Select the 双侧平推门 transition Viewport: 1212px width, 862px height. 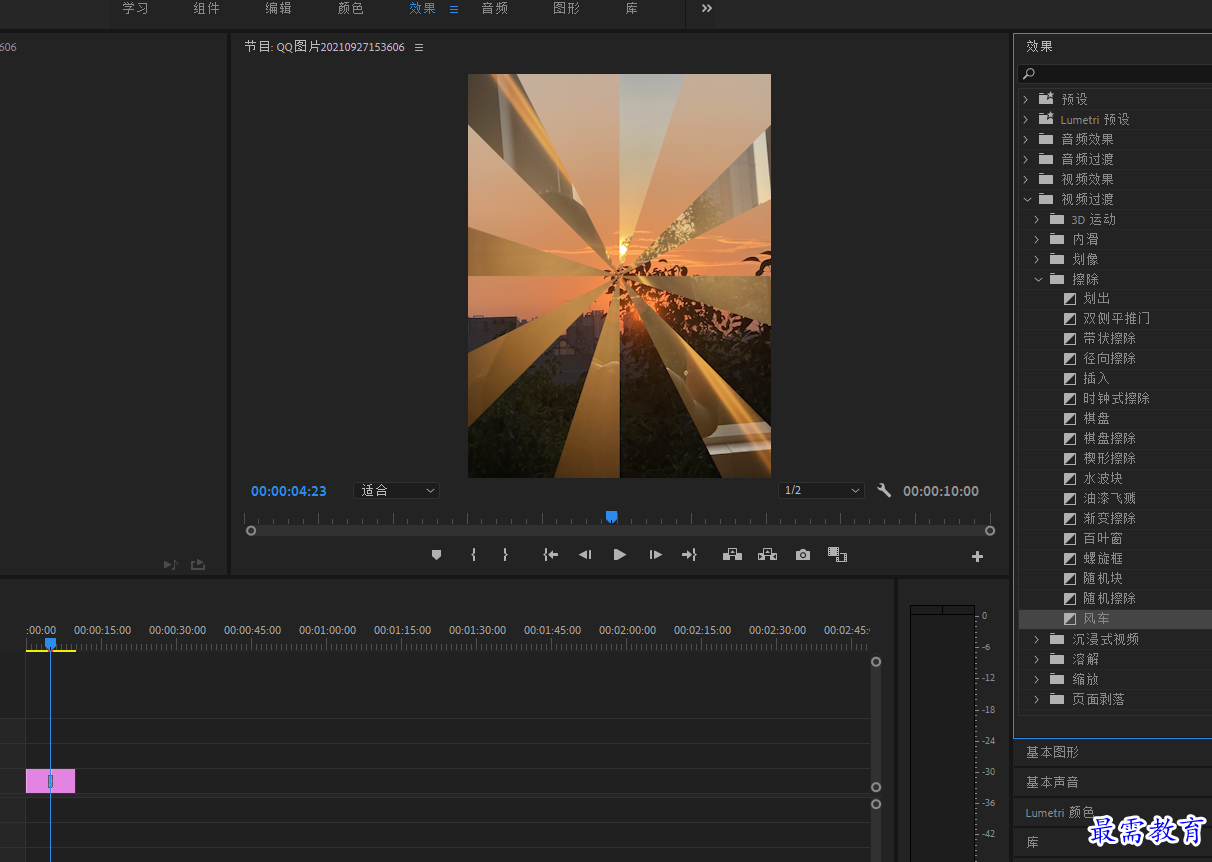tap(1116, 319)
